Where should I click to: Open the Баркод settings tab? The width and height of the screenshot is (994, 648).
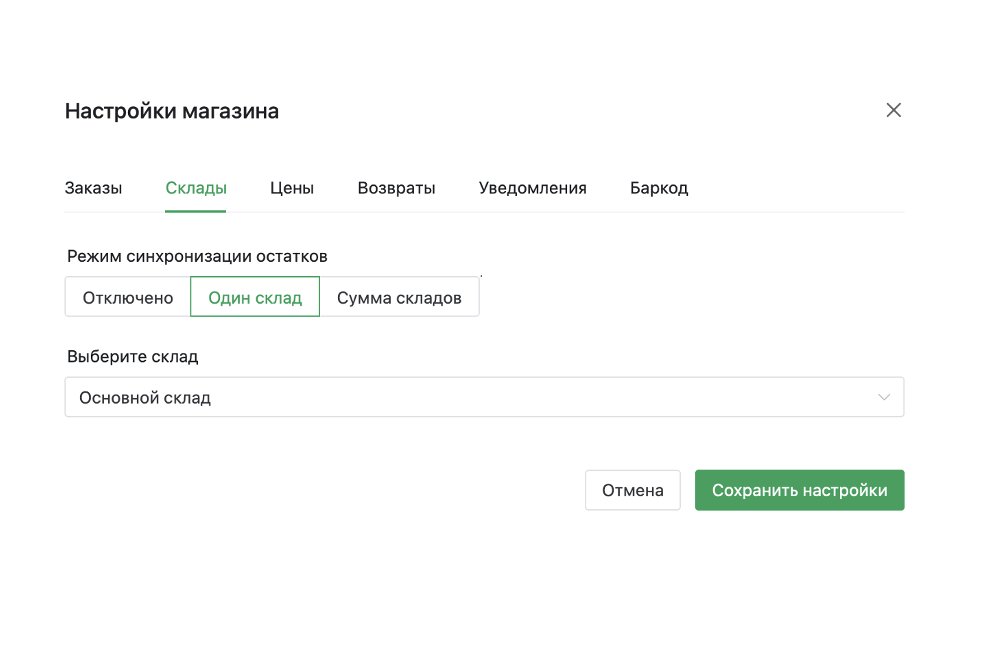click(658, 188)
